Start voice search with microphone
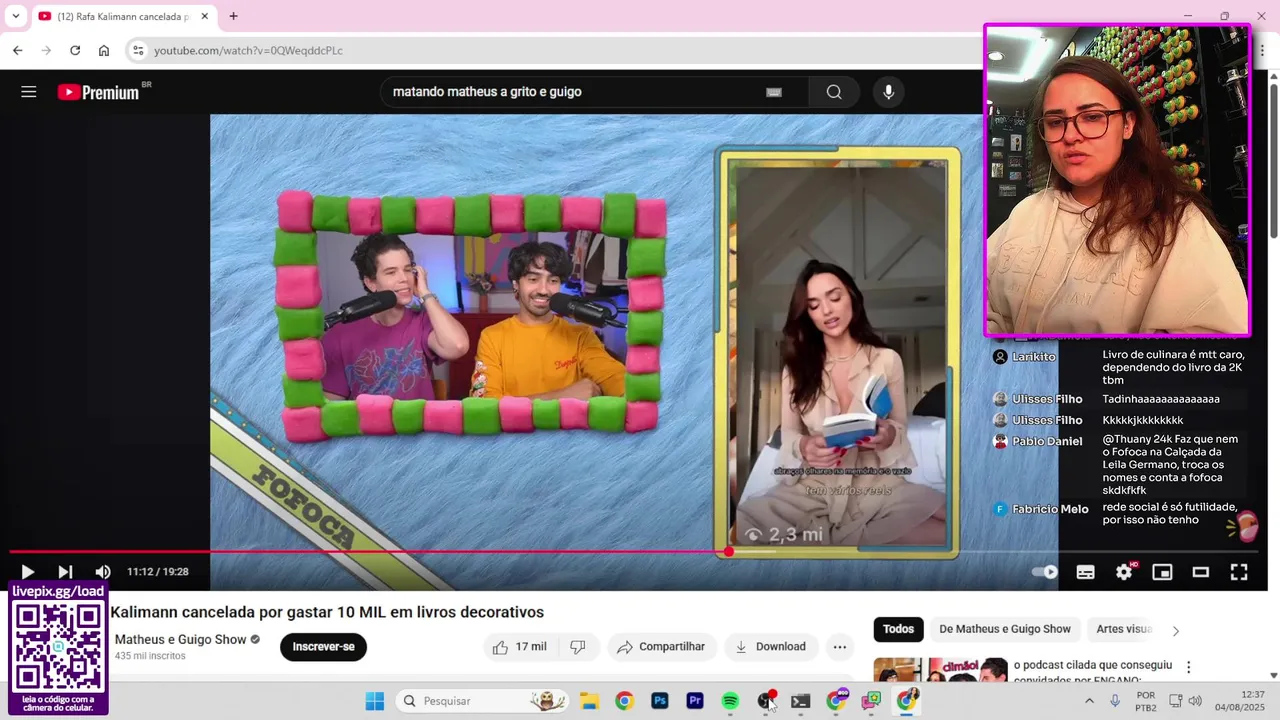The height and width of the screenshot is (720, 1280). tap(888, 92)
